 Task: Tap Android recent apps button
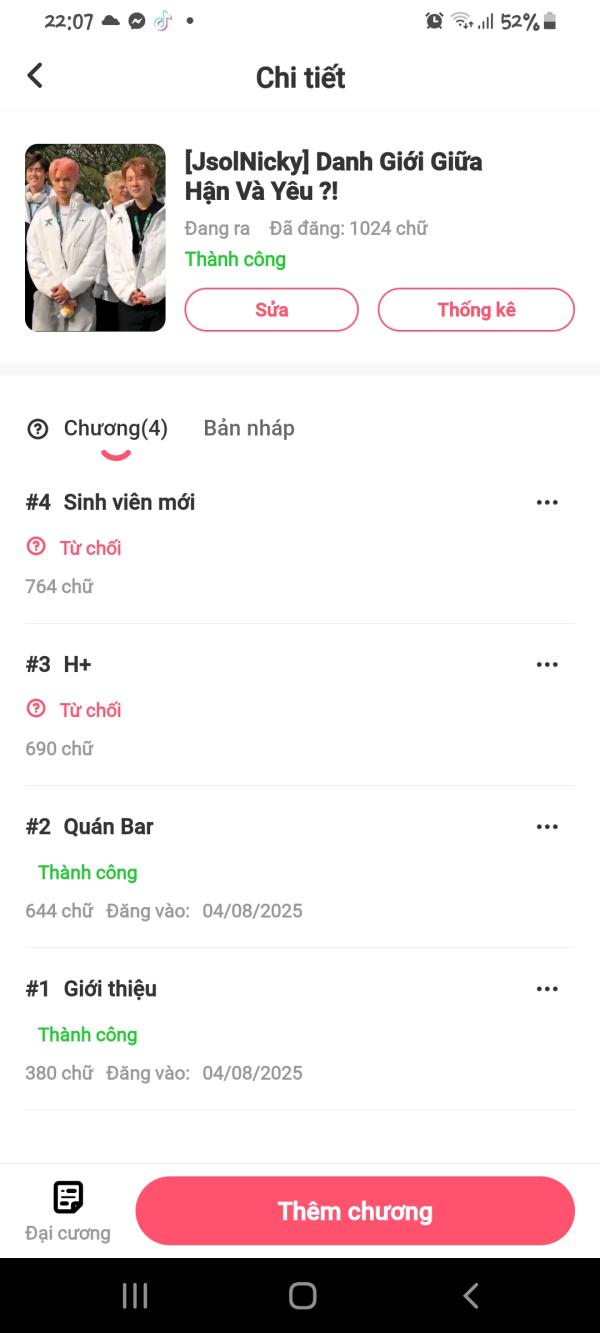pos(135,1296)
